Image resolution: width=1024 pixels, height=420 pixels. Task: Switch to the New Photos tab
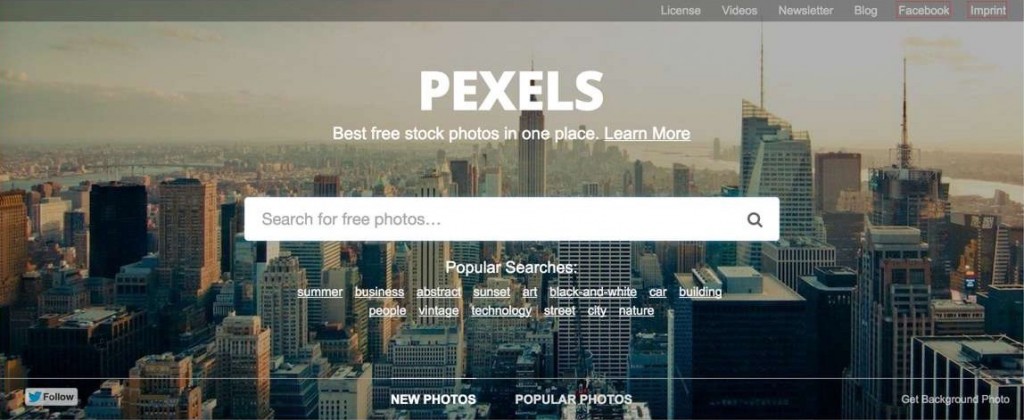coord(433,399)
